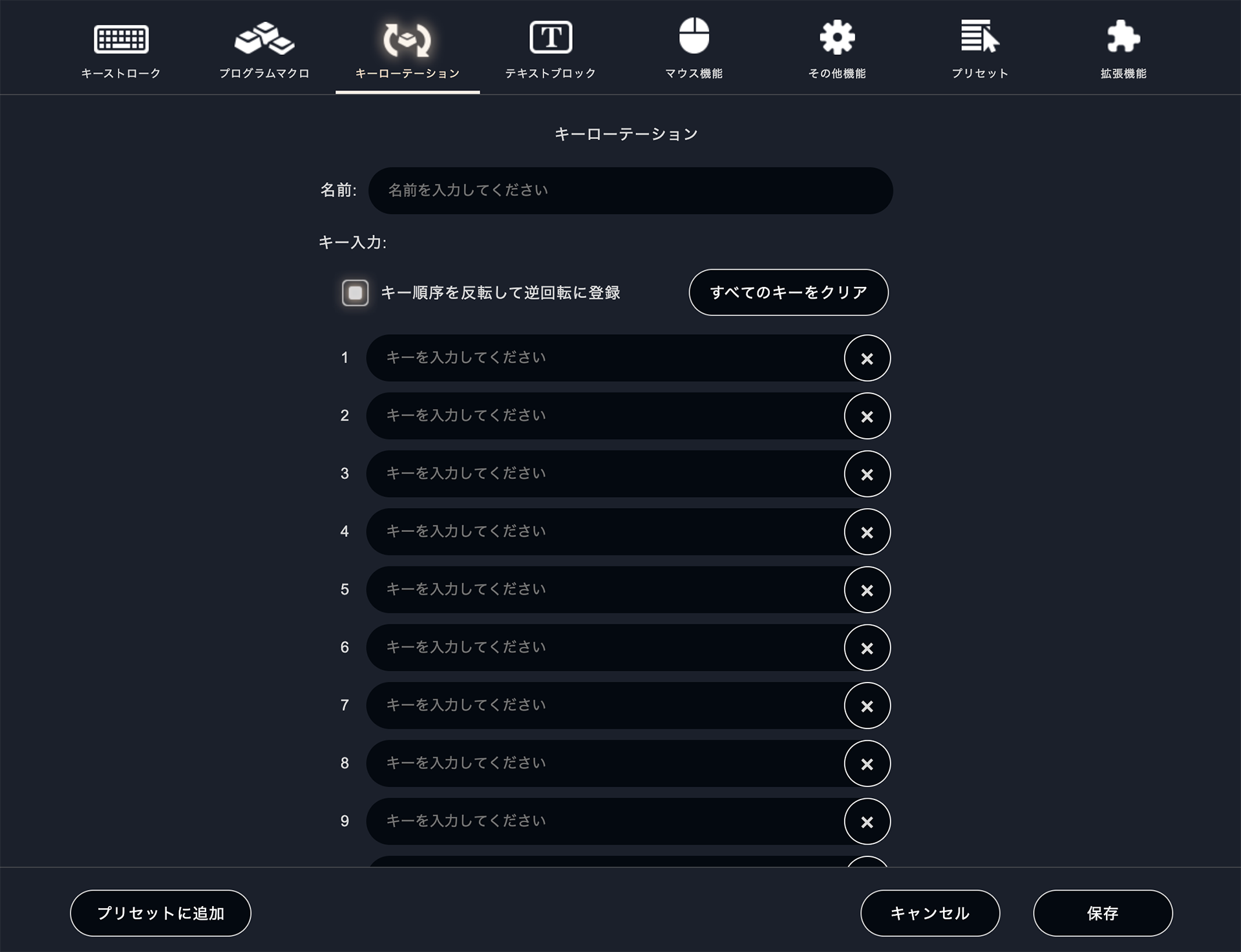
Task: Click 保存 button
Action: point(1103,913)
